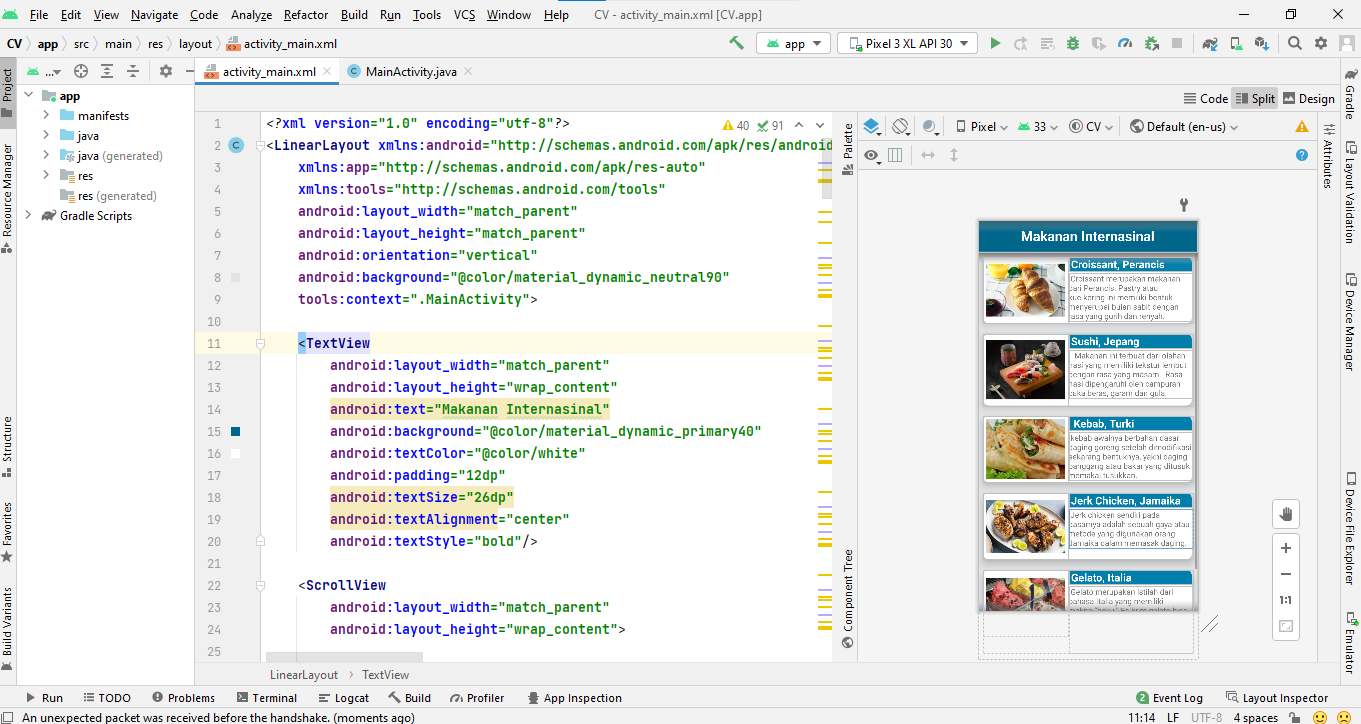The height and width of the screenshot is (724, 1361).
Task: Click the Debug app bug icon
Action: [x=1073, y=44]
